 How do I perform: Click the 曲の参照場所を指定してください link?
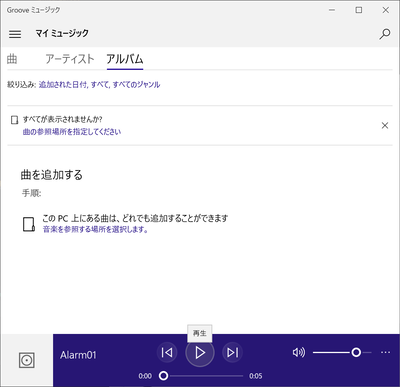pos(72,132)
